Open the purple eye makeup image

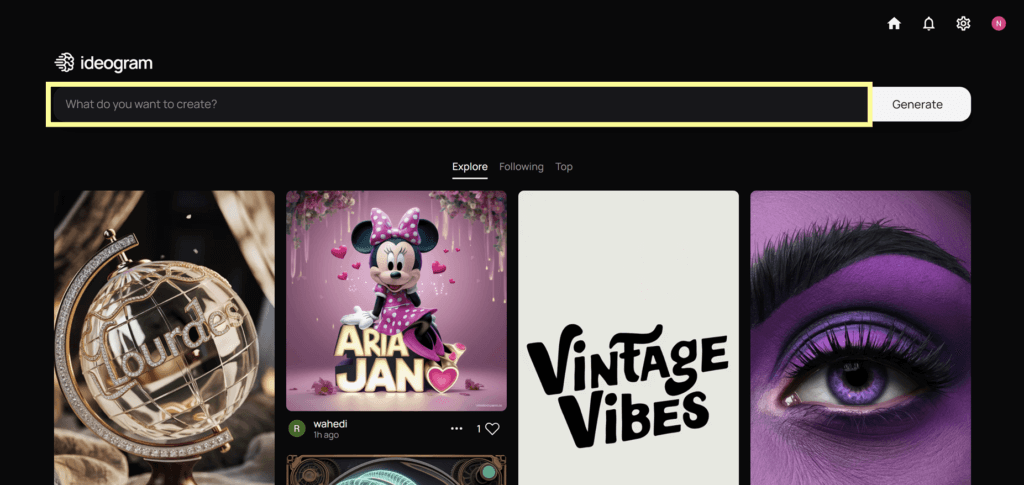coord(860,337)
